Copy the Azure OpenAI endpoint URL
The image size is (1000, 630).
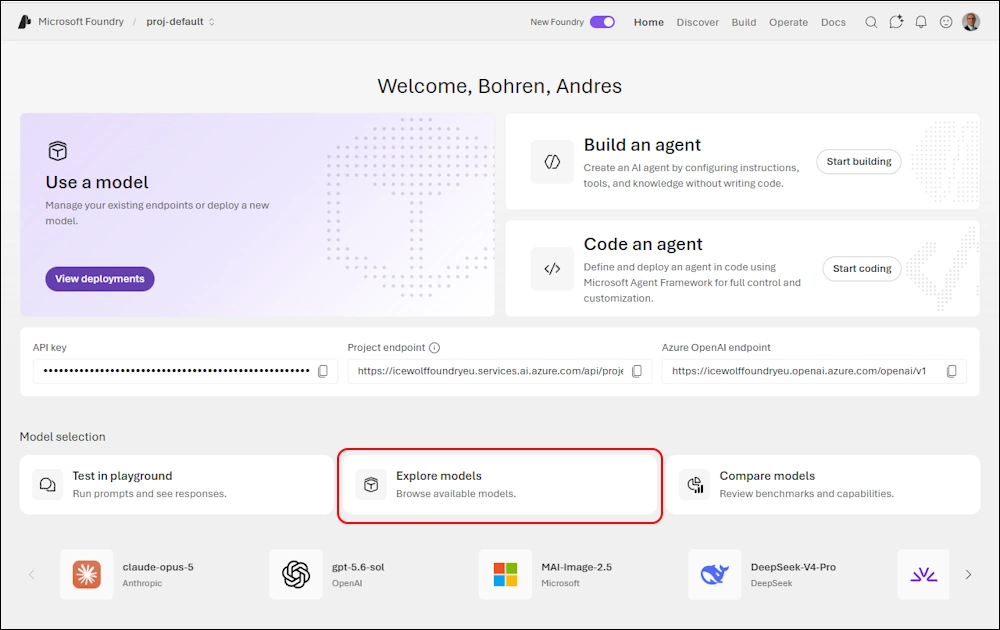coord(952,371)
